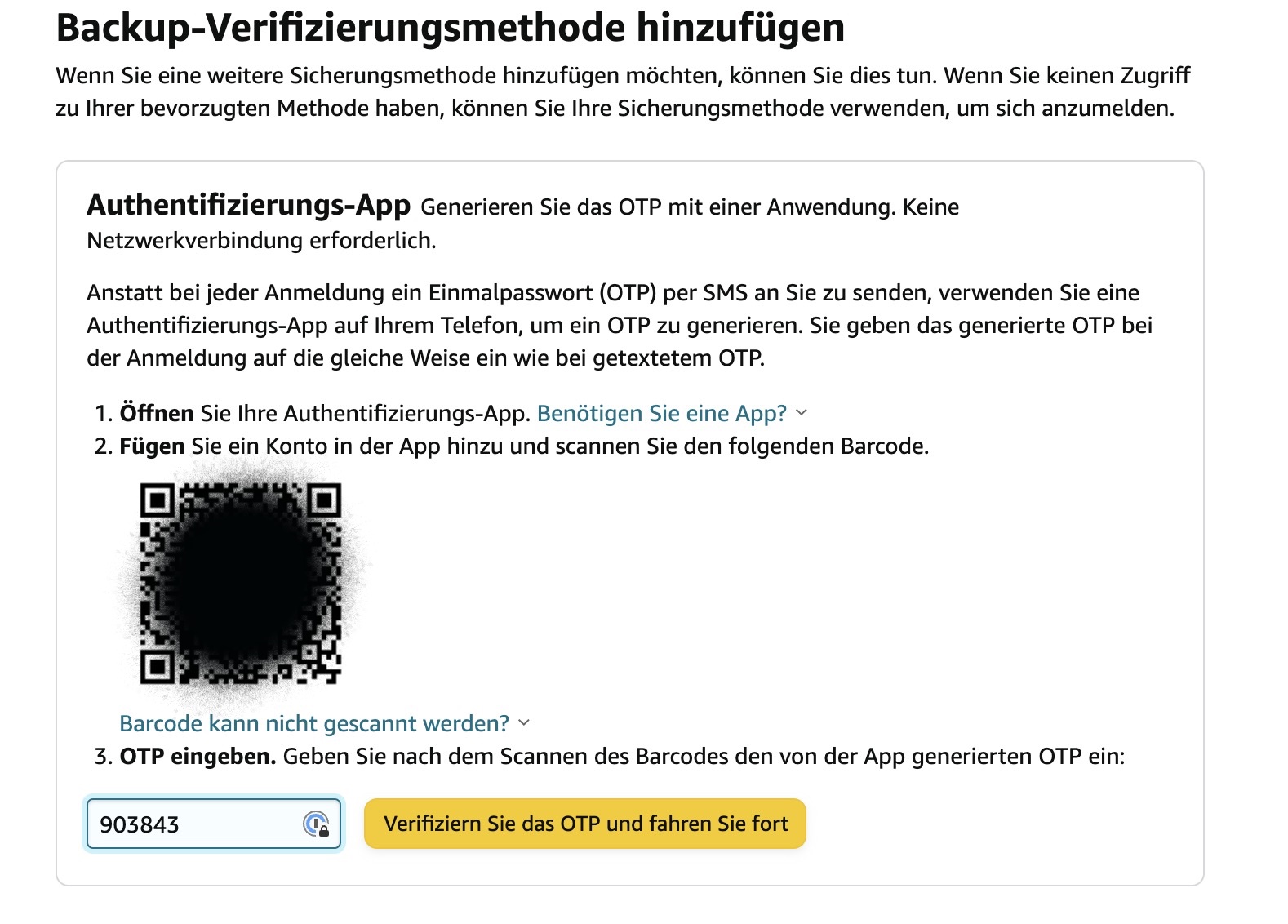
Task: Open the "Benötigen Sie eine App?" link
Action: pos(661,414)
